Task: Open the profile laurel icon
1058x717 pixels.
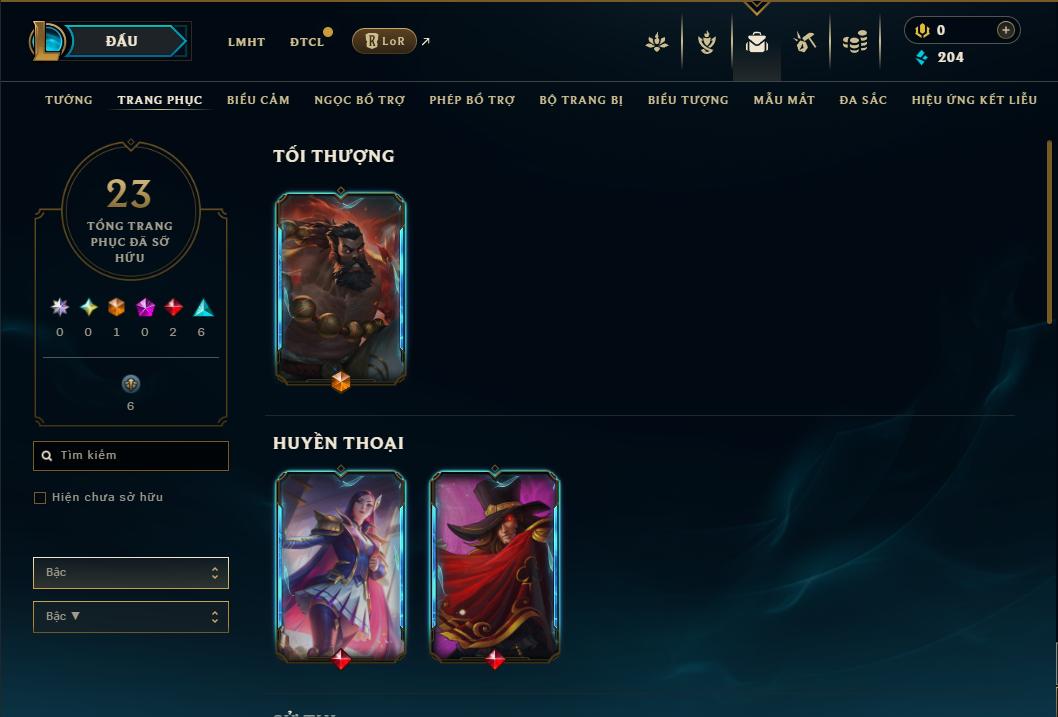Action: [x=706, y=42]
